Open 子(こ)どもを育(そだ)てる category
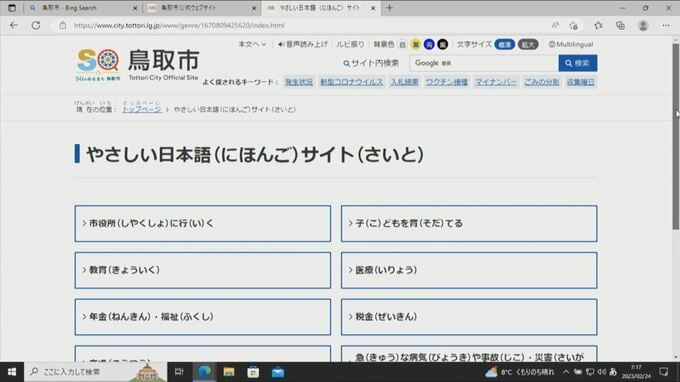 [x=469, y=223]
